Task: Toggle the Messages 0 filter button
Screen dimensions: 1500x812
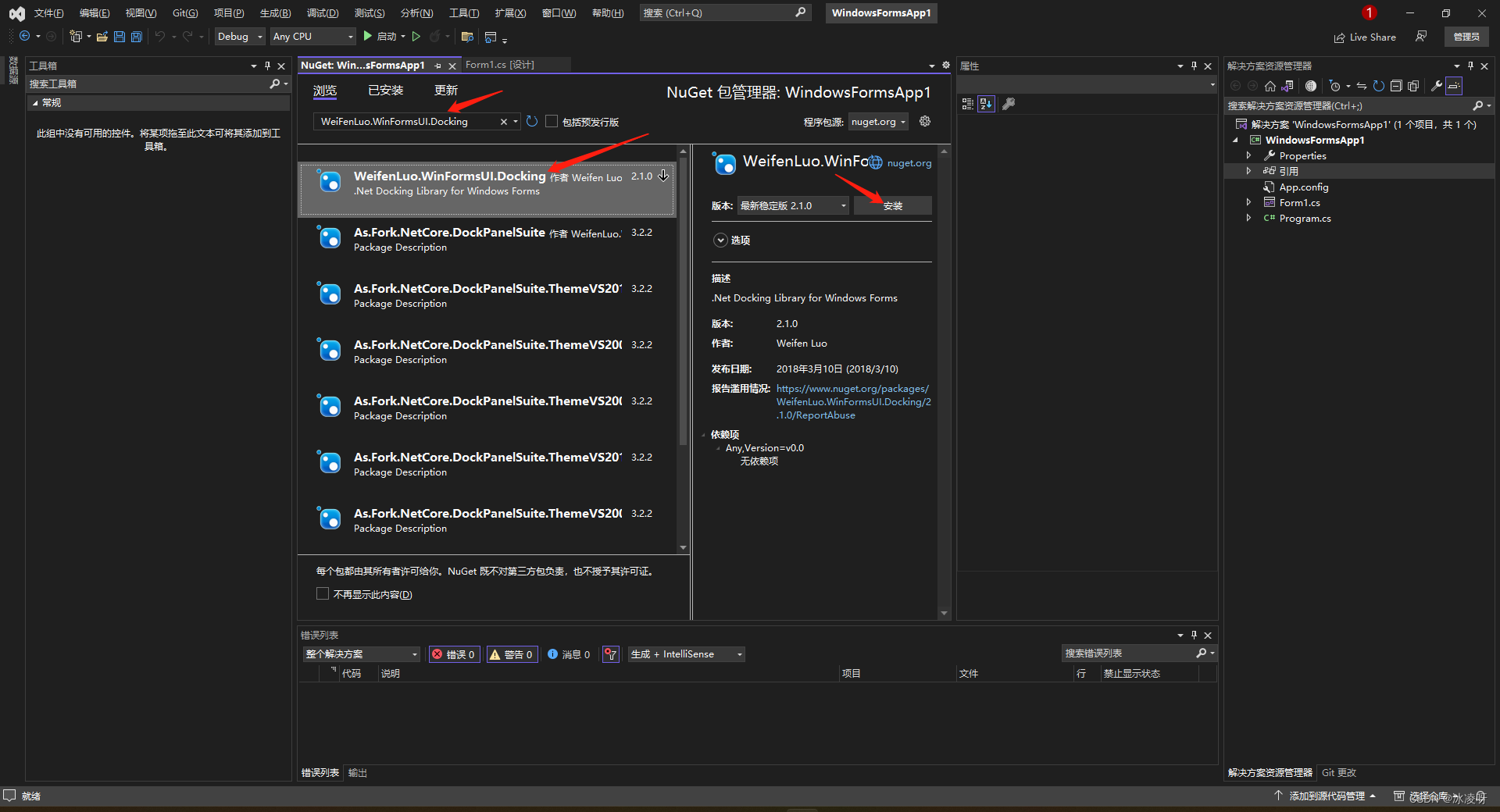Action: tap(569, 654)
